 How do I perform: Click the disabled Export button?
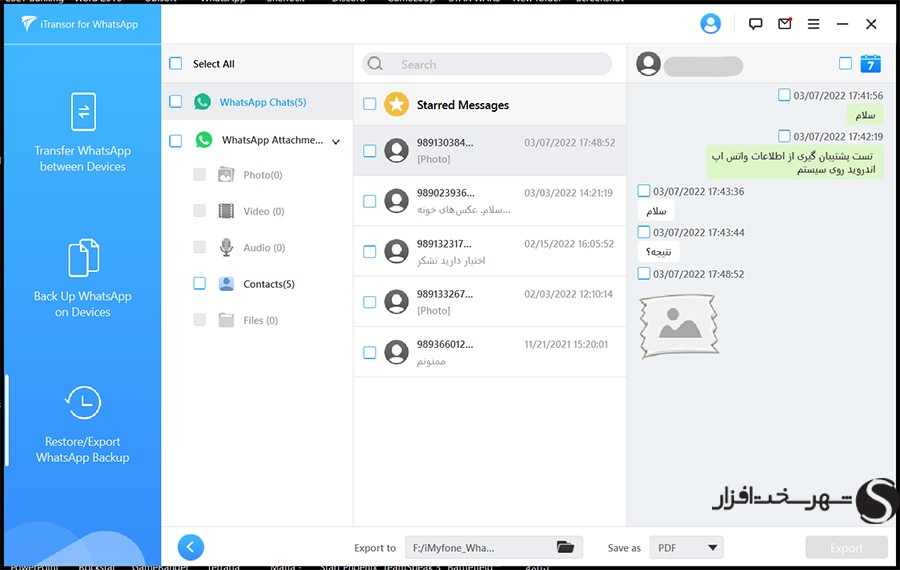pos(846,548)
